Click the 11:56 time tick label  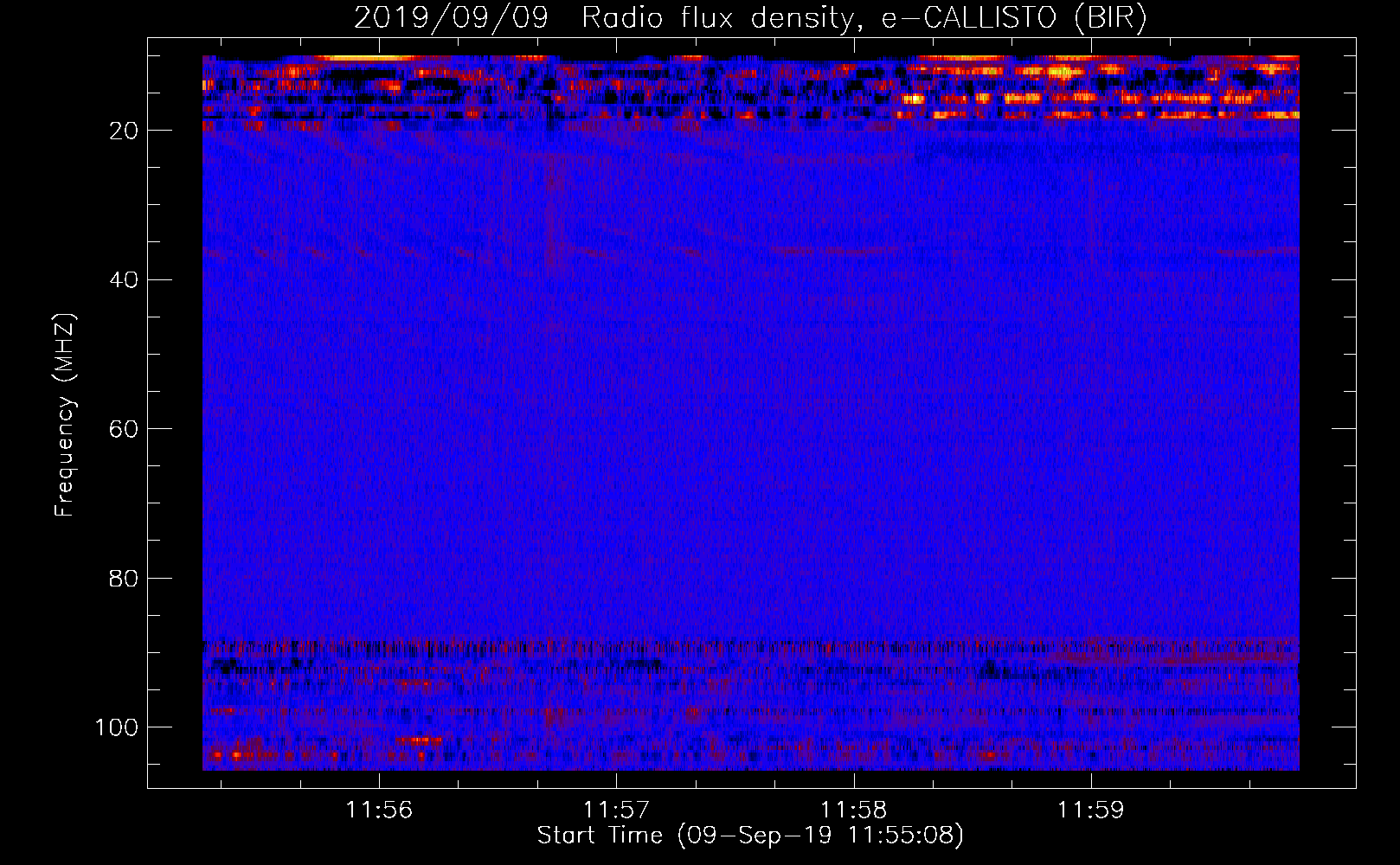[379, 811]
